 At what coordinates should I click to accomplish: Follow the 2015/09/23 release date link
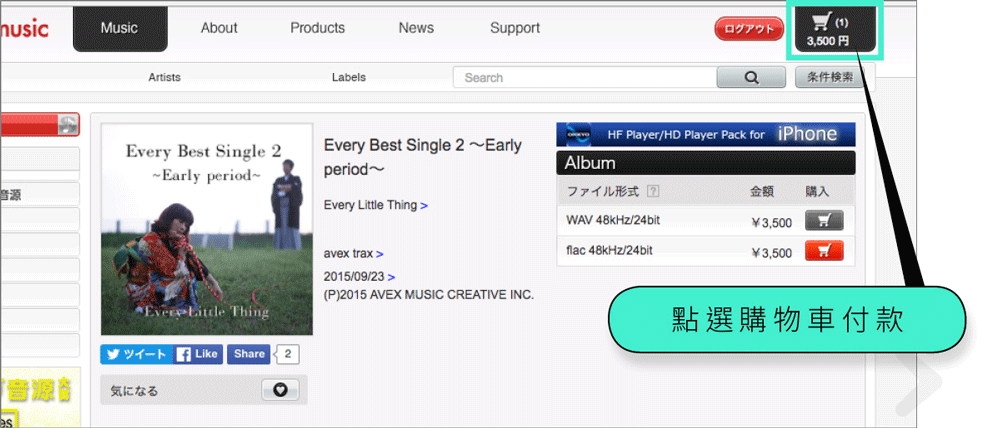(x=359, y=277)
